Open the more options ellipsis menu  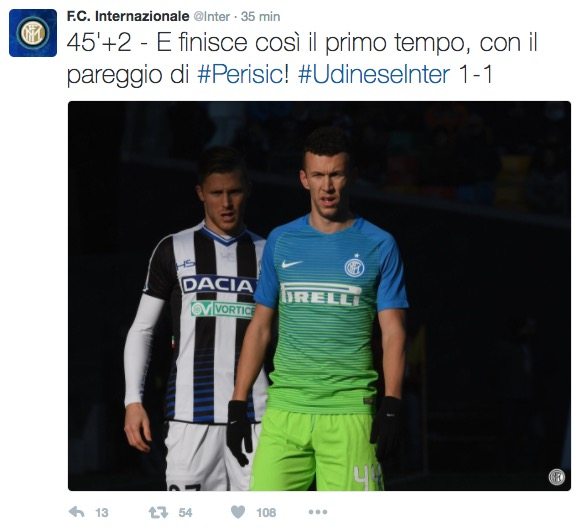pyautogui.click(x=318, y=512)
